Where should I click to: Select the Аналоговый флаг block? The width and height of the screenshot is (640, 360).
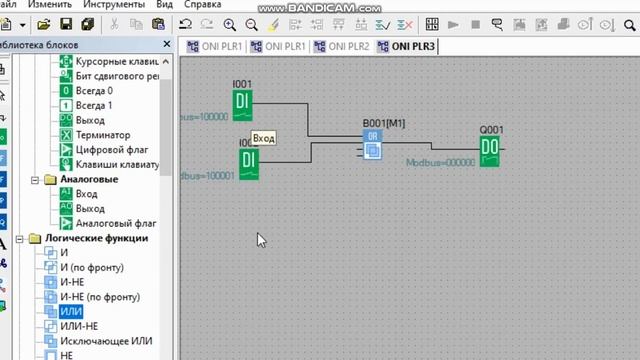pos(108,223)
